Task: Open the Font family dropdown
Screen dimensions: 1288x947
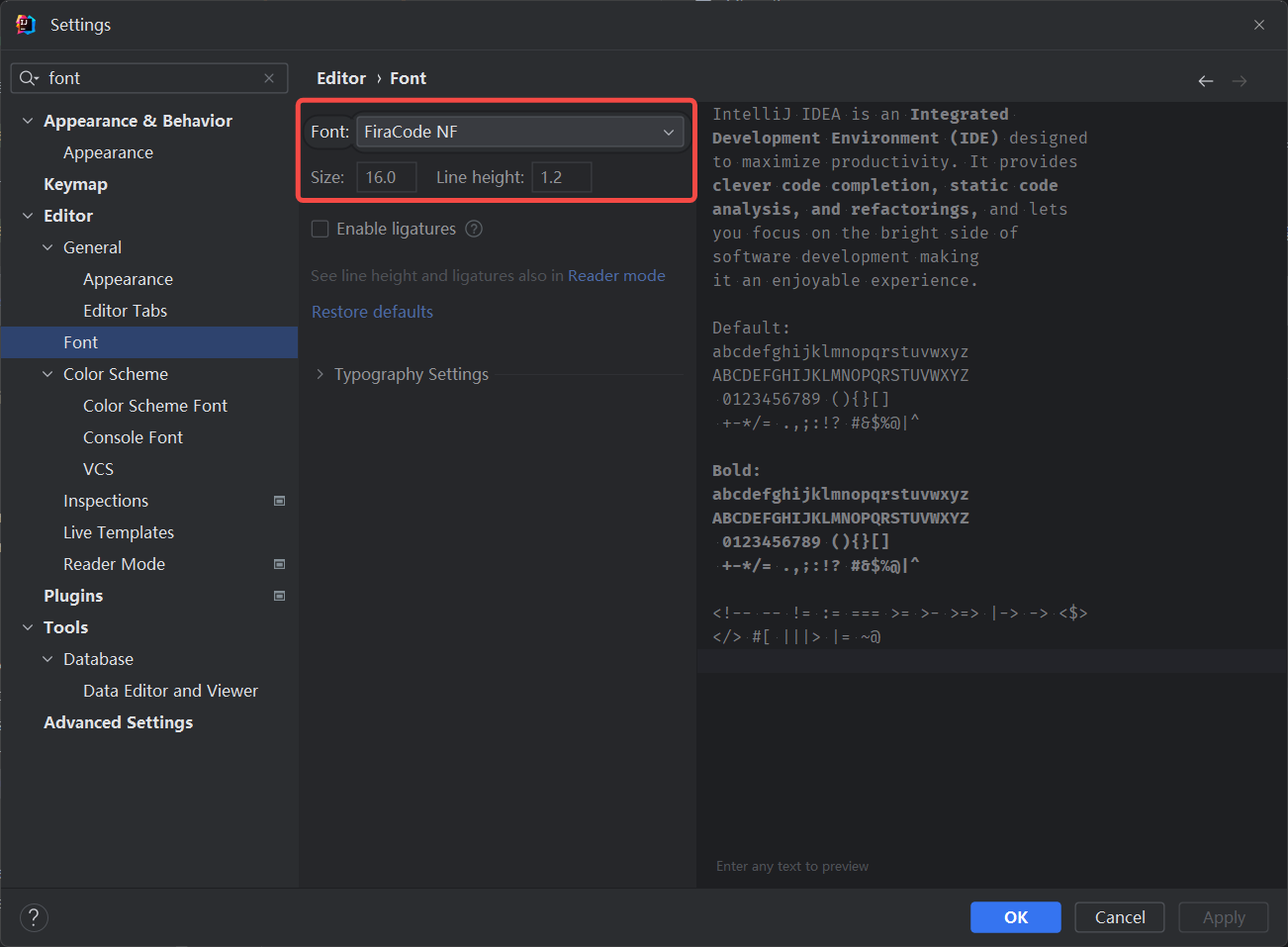Action: [519, 132]
